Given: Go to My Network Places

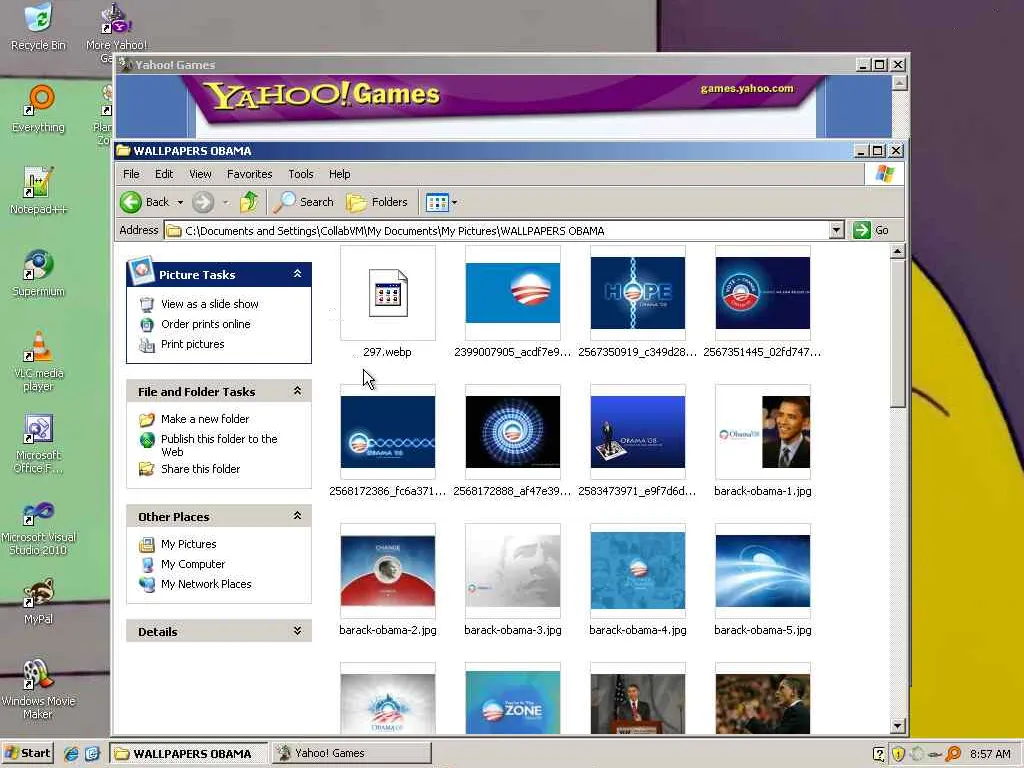Looking at the screenshot, I should [x=206, y=584].
